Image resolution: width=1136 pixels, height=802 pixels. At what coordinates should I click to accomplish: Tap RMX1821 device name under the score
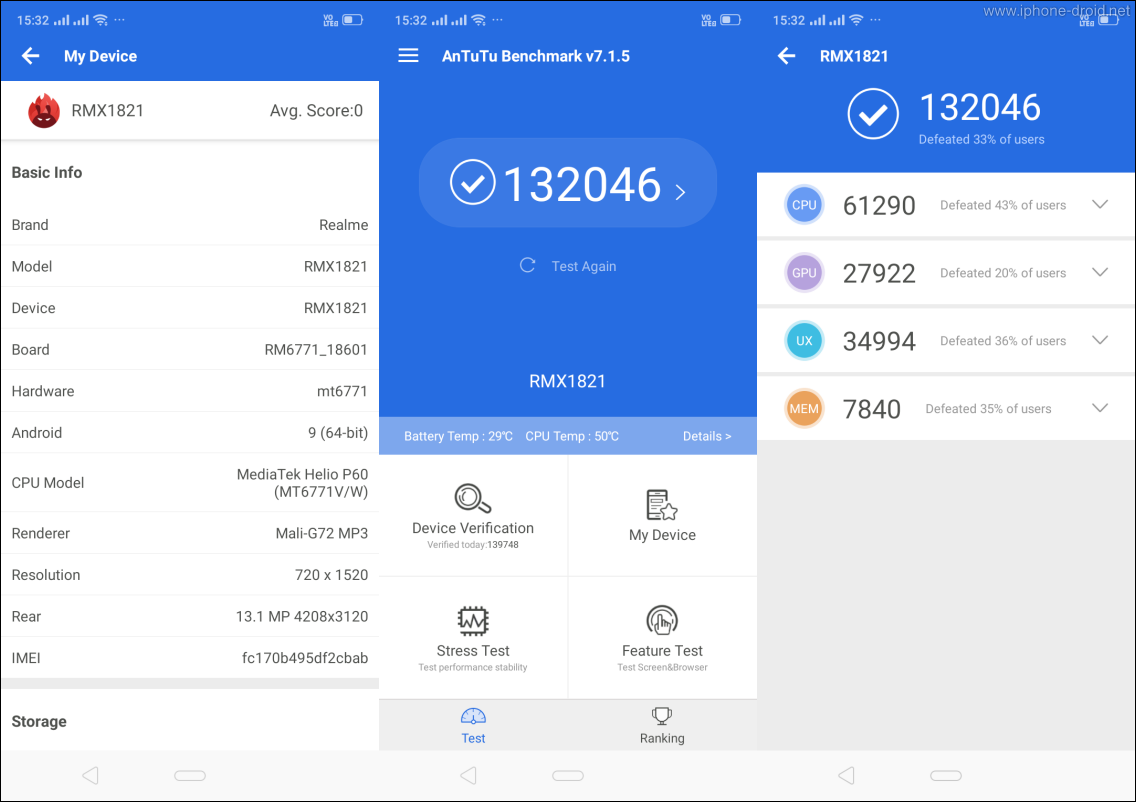point(567,381)
